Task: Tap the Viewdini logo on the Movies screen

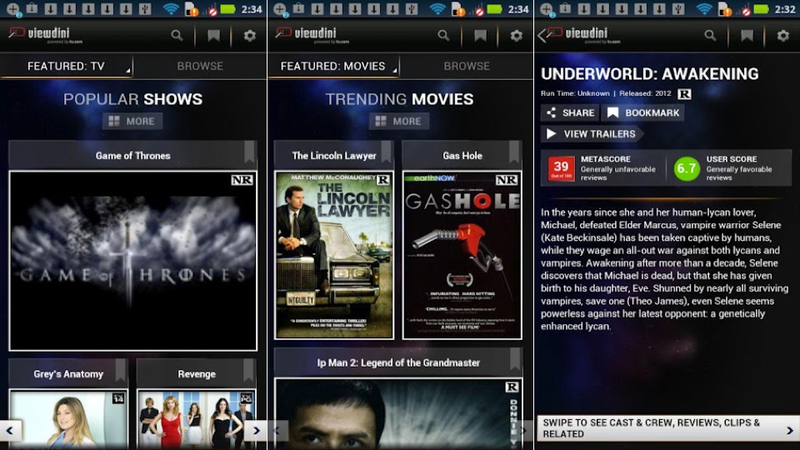Action: tap(312, 35)
